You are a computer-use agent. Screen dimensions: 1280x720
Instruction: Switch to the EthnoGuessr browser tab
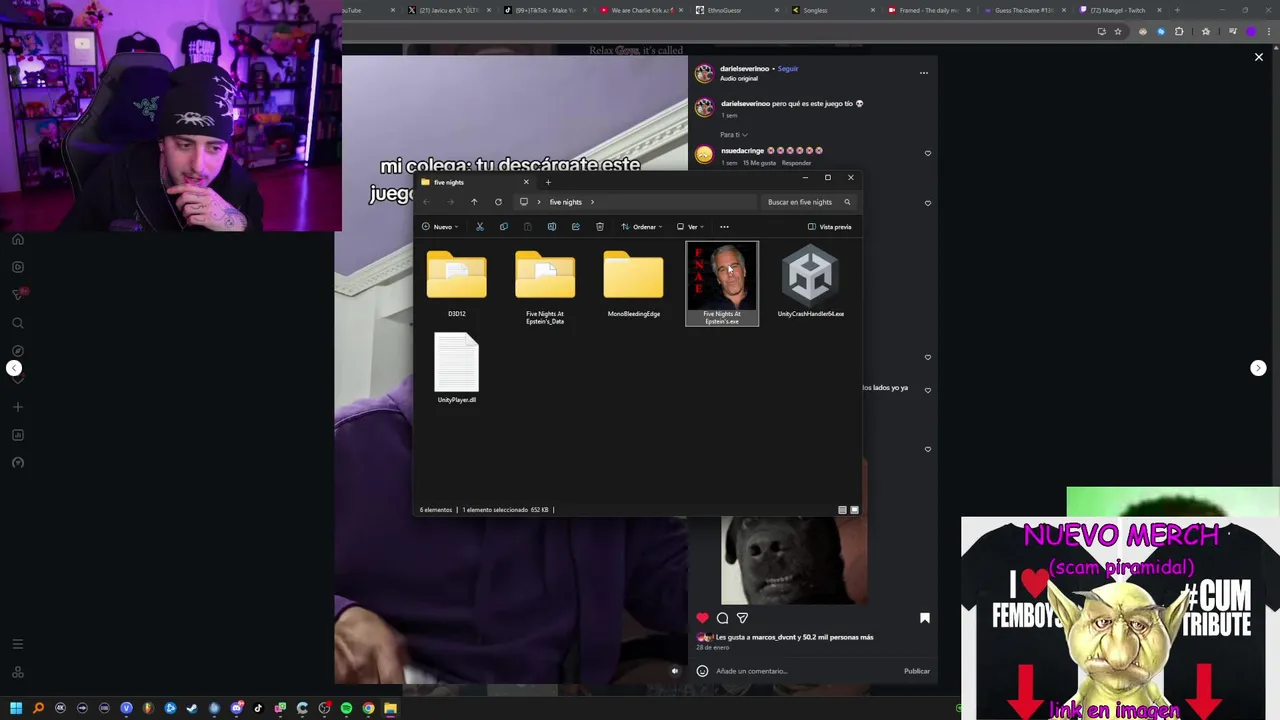click(735, 10)
